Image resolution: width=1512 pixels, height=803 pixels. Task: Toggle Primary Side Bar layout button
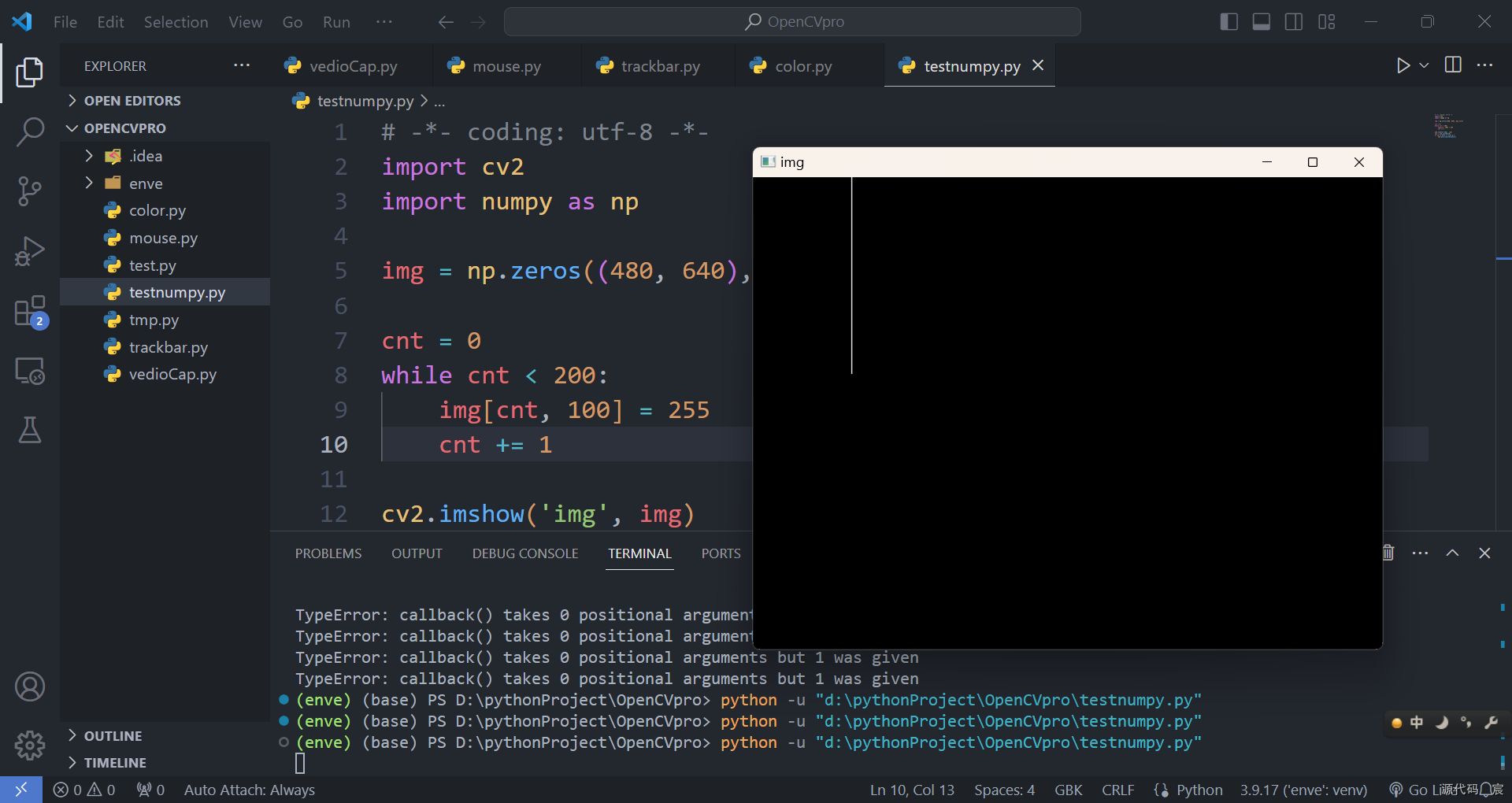1228,22
